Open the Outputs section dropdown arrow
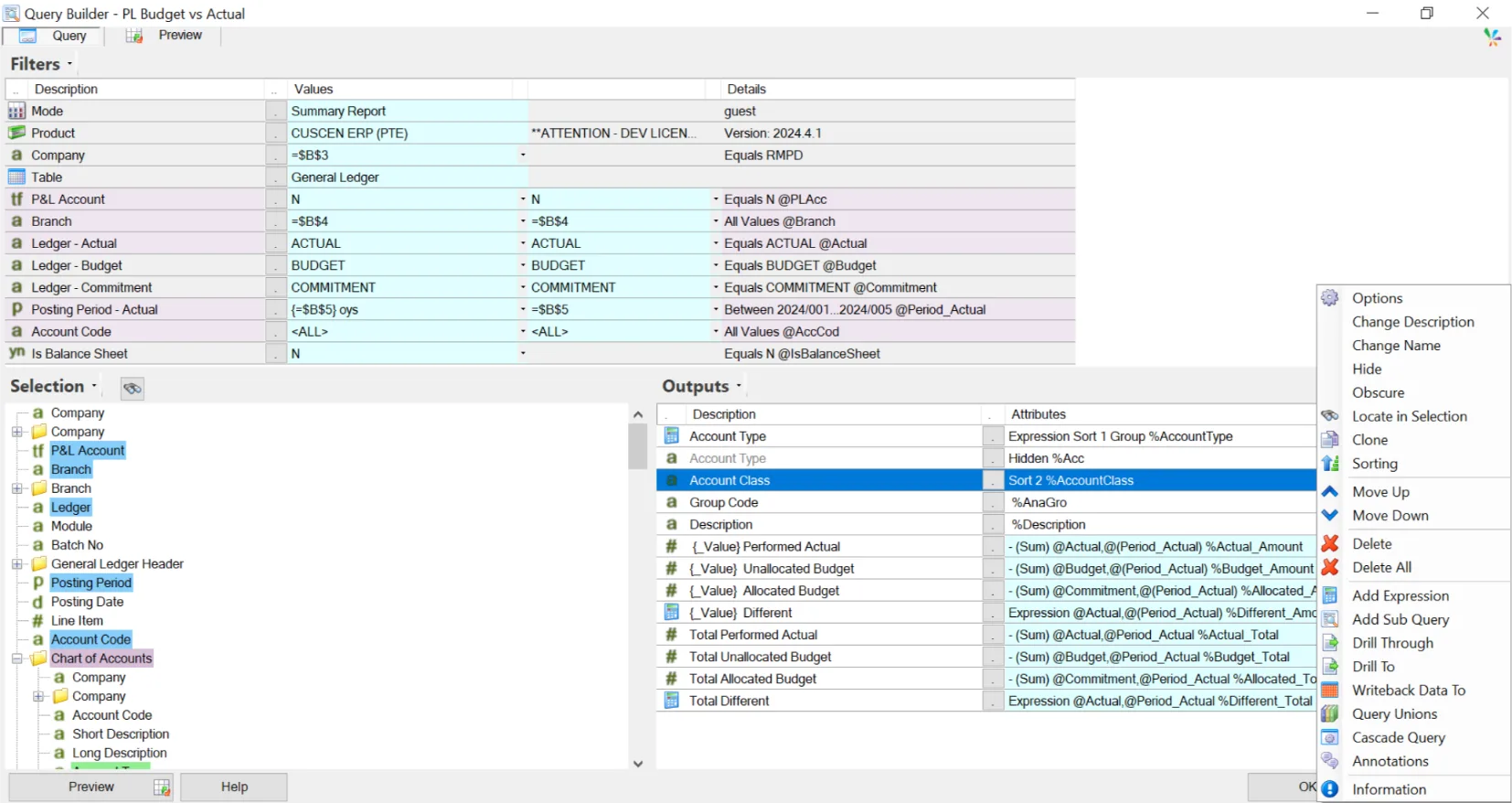Screen dimensions: 1512x803 tap(739, 386)
